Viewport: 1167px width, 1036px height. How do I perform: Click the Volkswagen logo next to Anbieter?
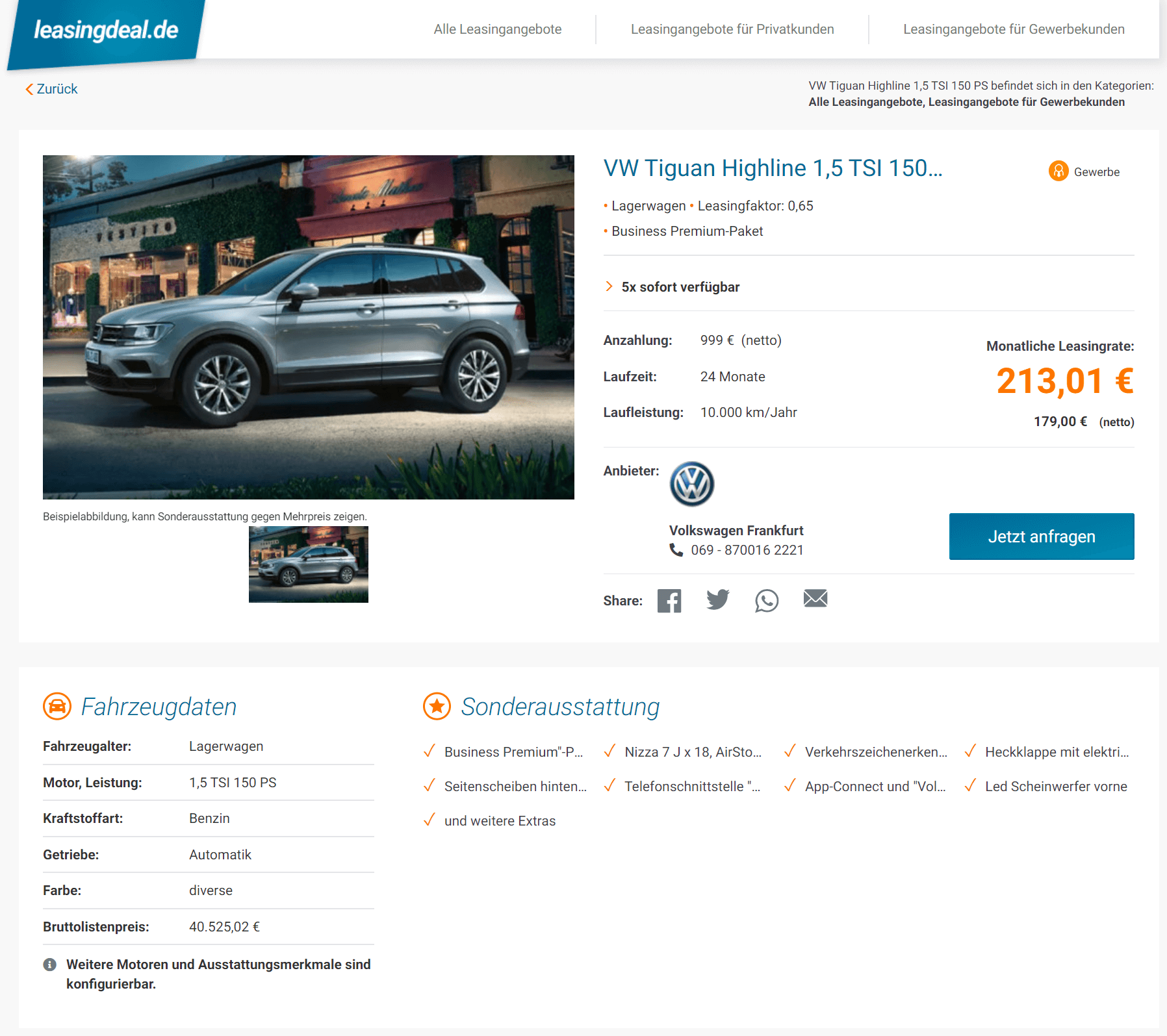pyautogui.click(x=692, y=484)
